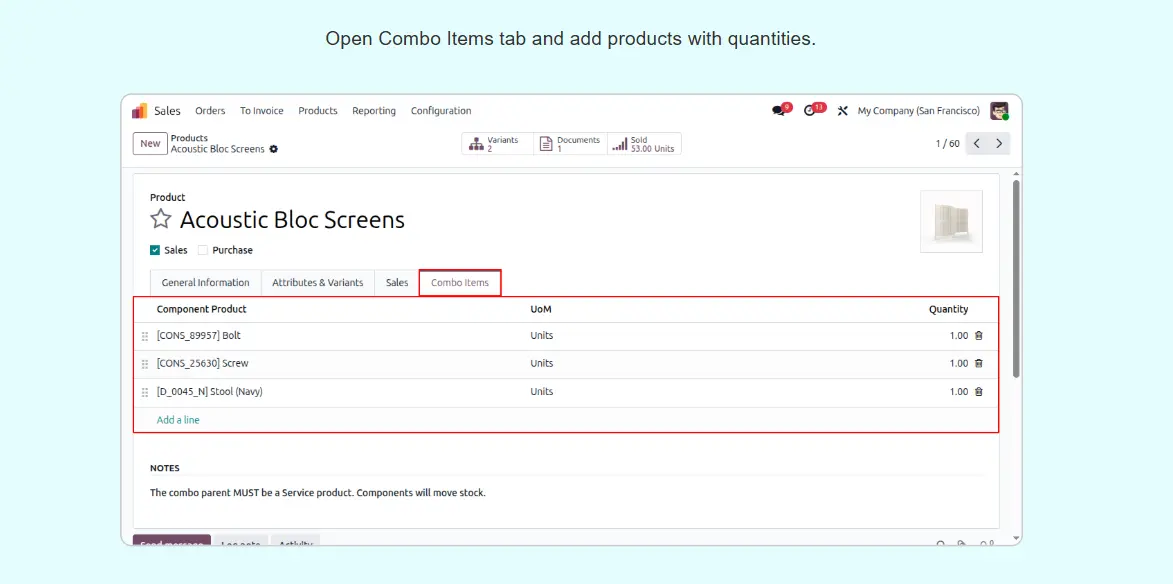Image resolution: width=1173 pixels, height=584 pixels.
Task: Delete the Bolt component line
Action: pyautogui.click(x=978, y=336)
